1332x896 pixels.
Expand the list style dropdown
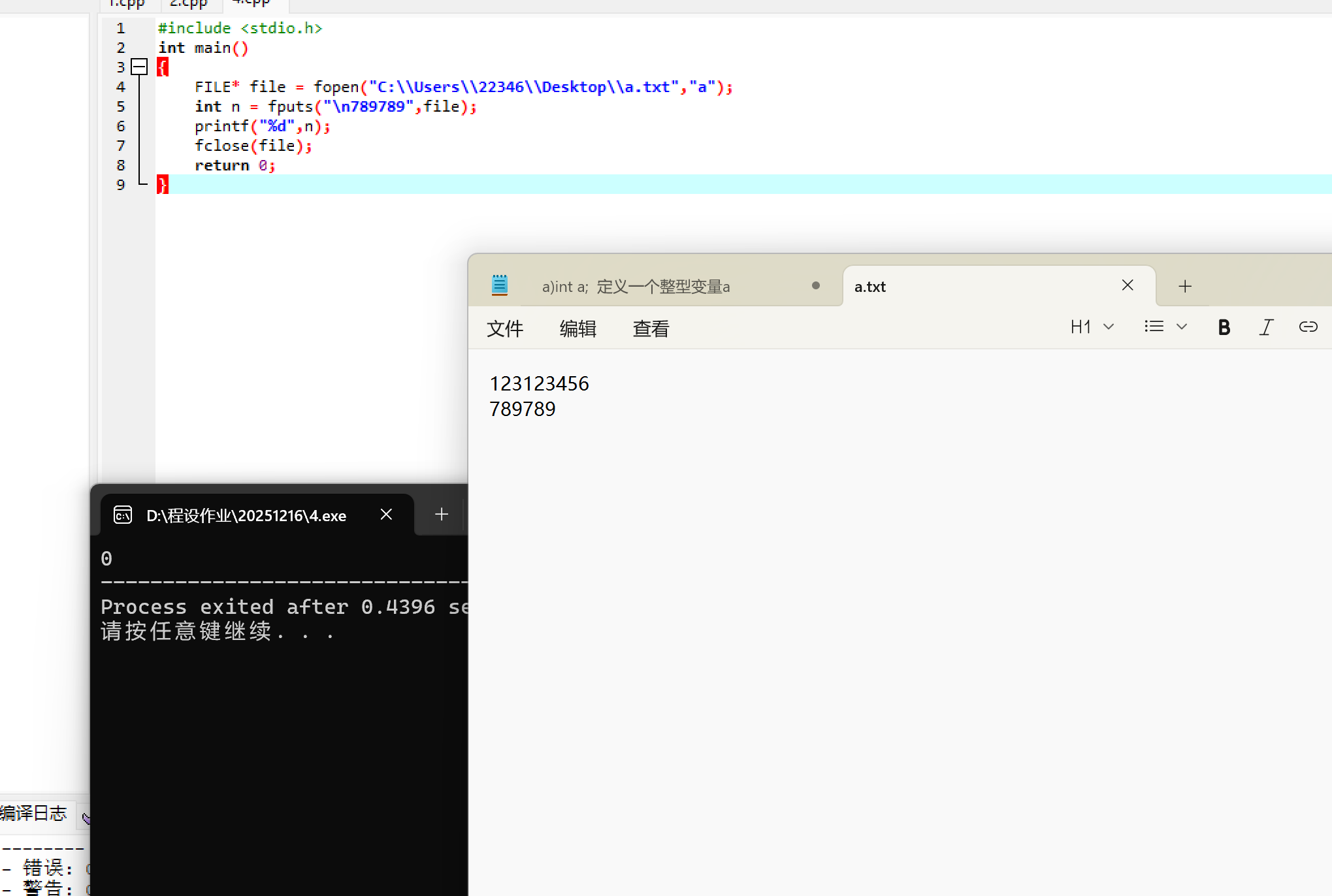1181,327
